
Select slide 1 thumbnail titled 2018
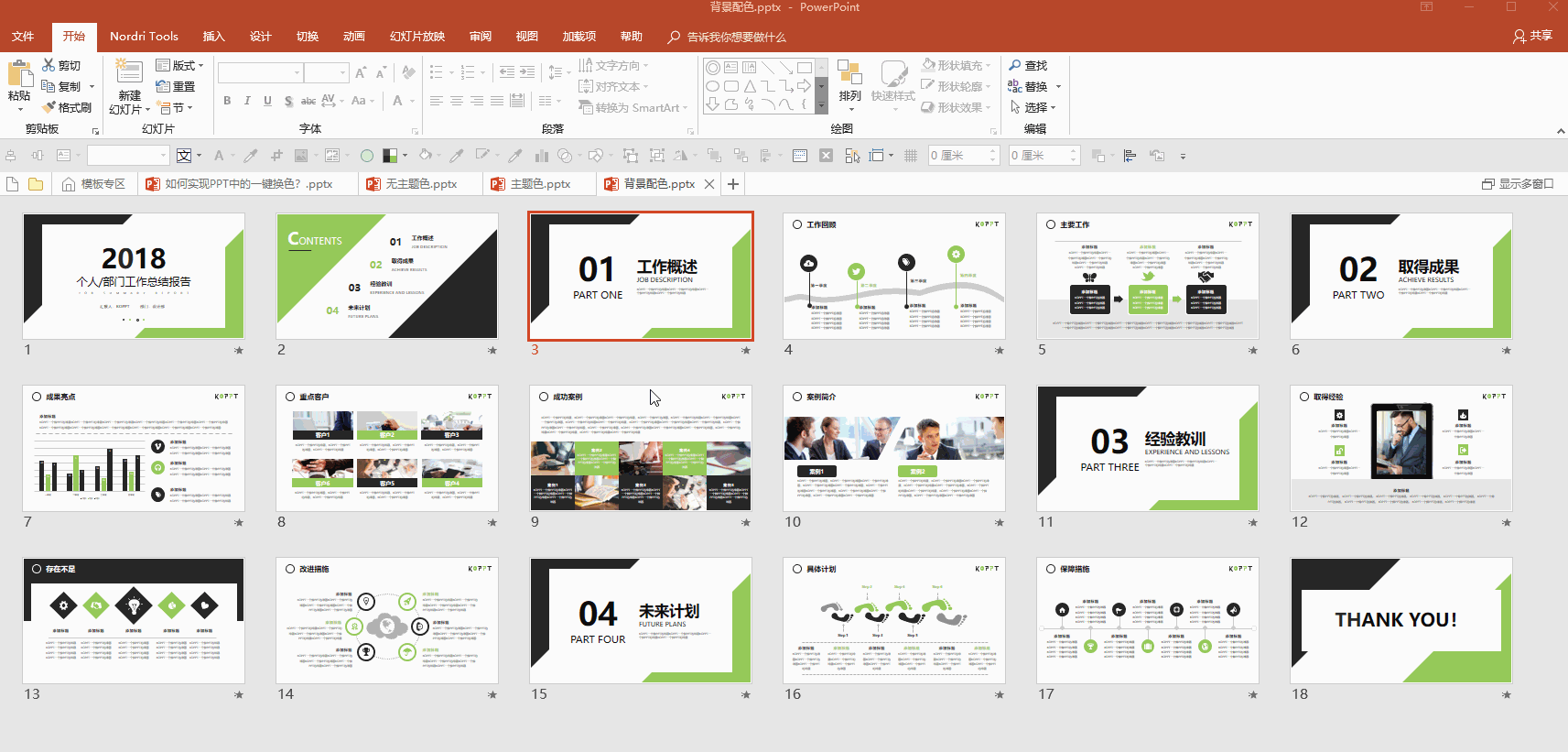pyautogui.click(x=134, y=277)
